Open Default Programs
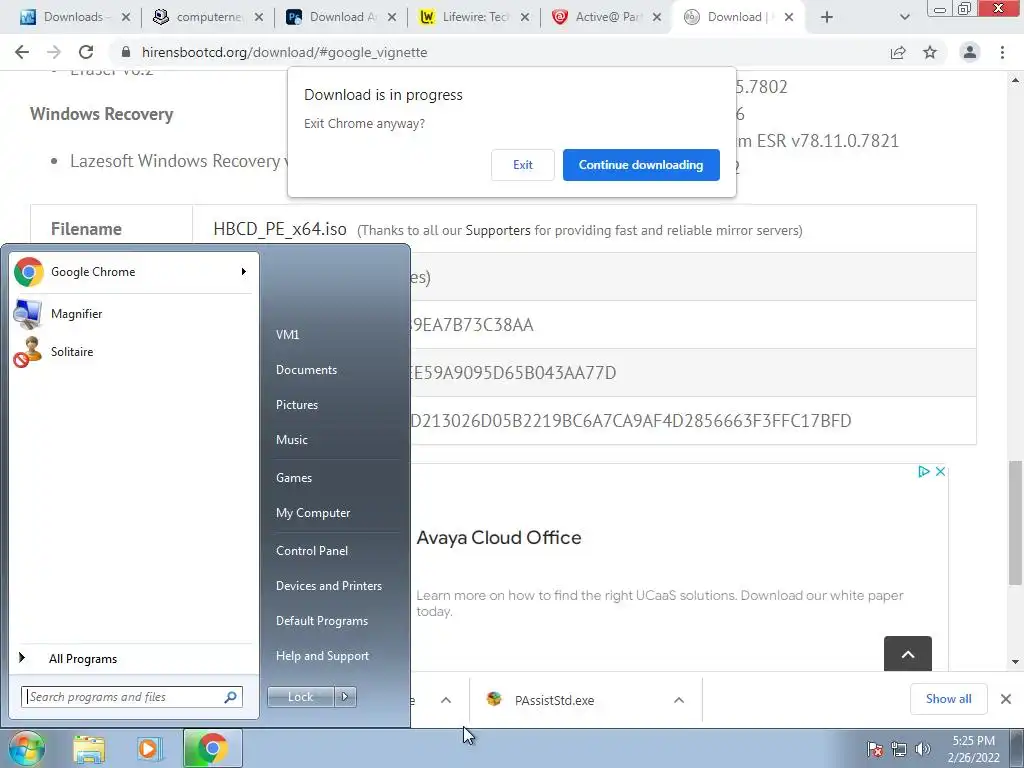Image resolution: width=1024 pixels, height=768 pixels. 321,620
